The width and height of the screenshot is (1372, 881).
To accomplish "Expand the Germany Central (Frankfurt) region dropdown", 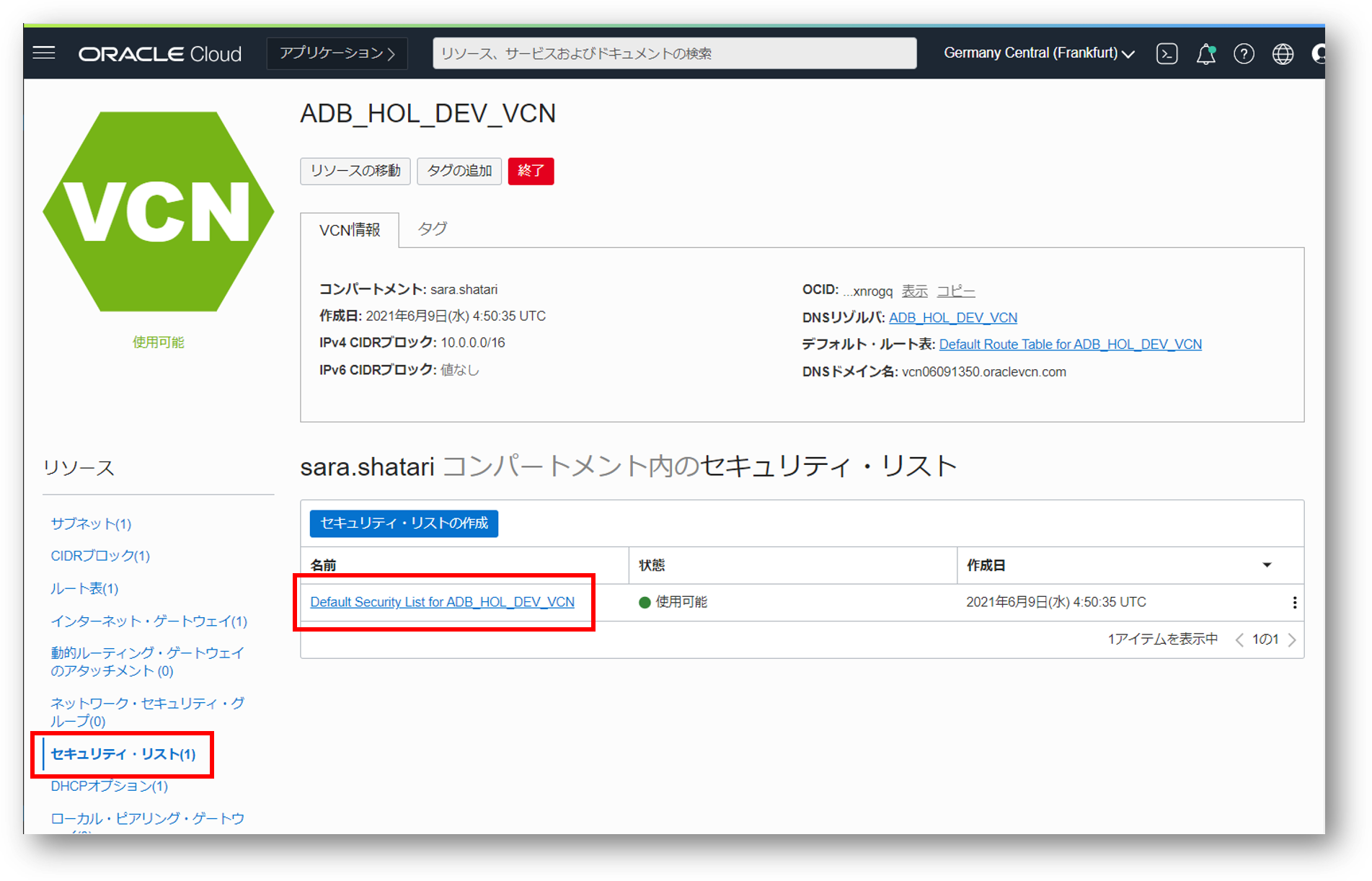I will point(1038,53).
